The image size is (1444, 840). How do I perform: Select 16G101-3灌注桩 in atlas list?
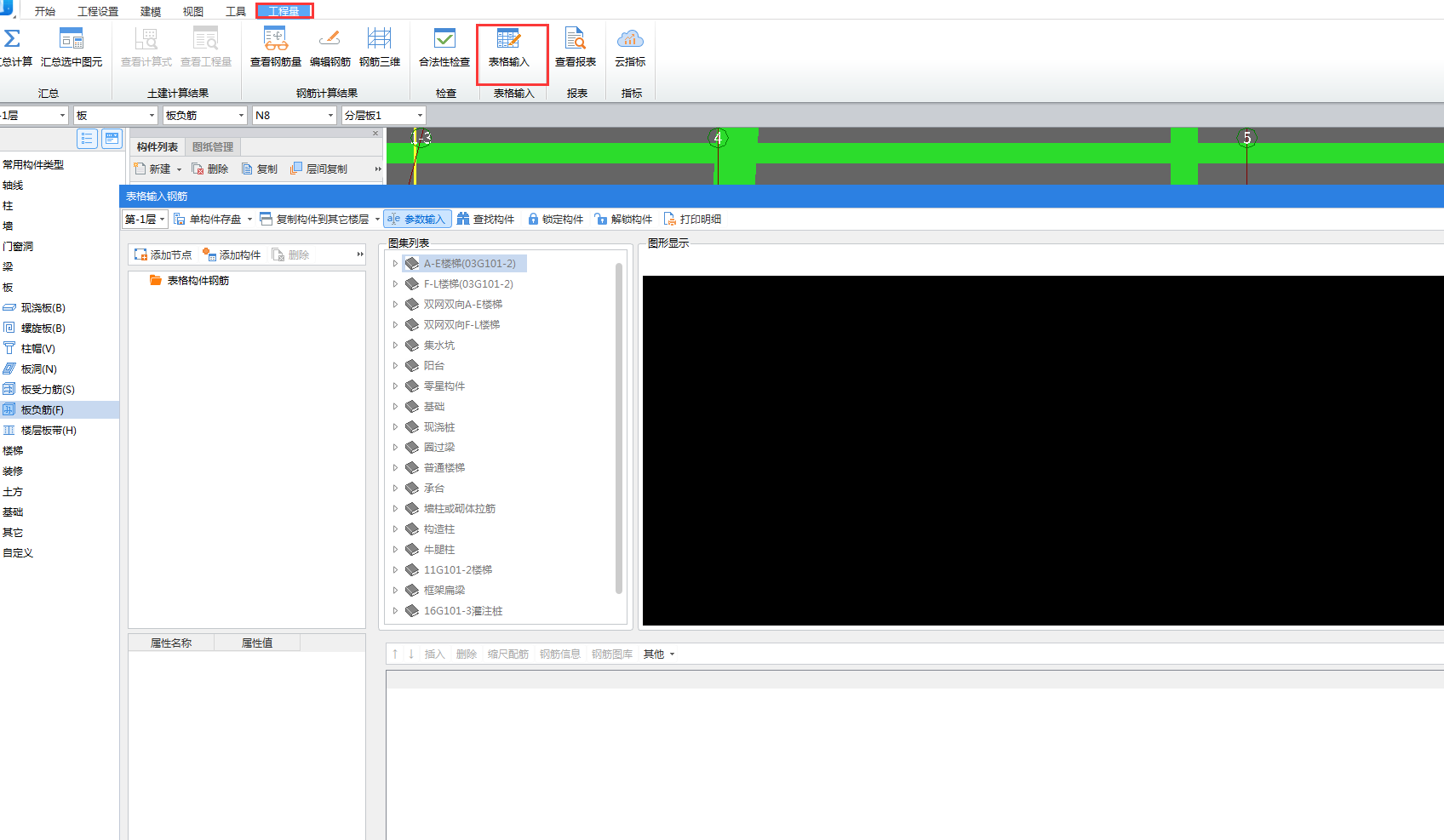tap(463, 610)
